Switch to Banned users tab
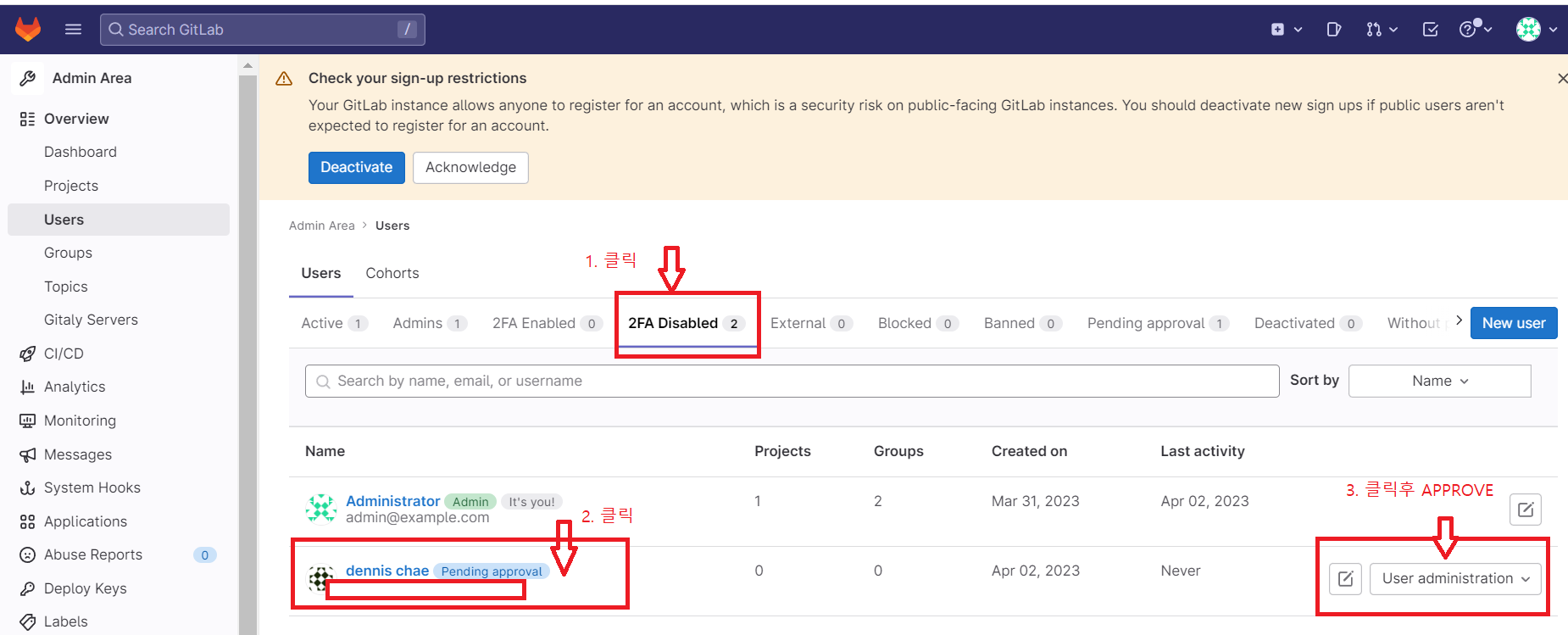Image resolution: width=1568 pixels, height=635 pixels. click(x=1023, y=323)
